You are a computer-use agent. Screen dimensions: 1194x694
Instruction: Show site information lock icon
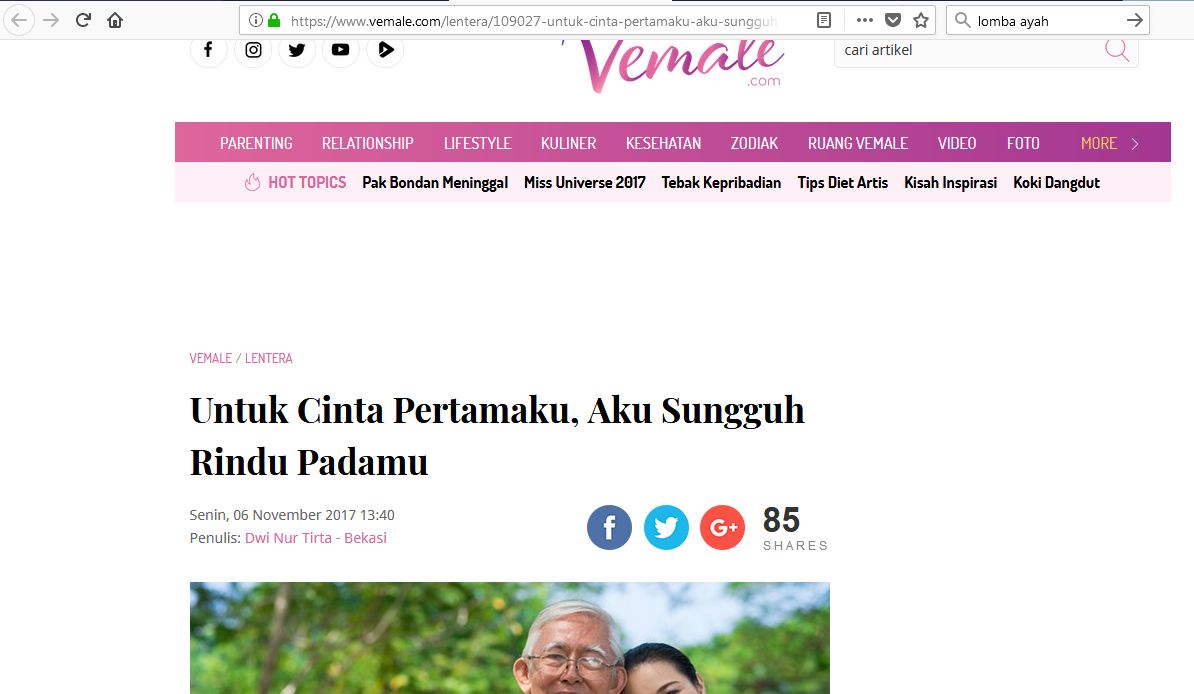[x=274, y=21]
